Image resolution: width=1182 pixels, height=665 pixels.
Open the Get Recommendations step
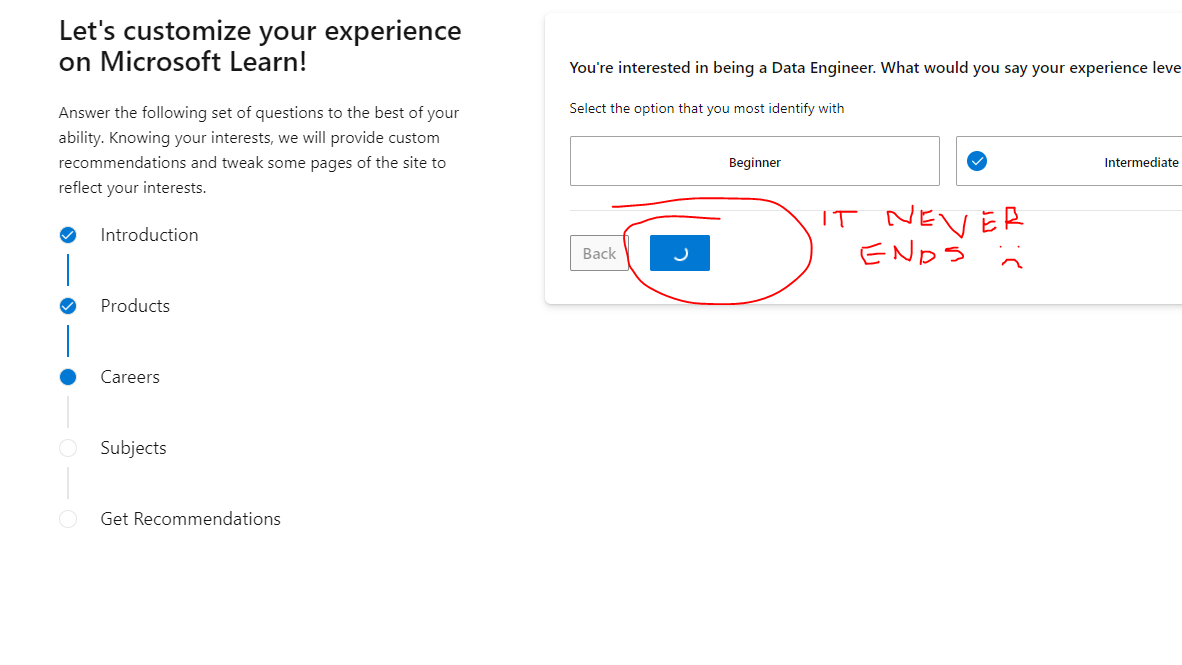[x=190, y=518]
